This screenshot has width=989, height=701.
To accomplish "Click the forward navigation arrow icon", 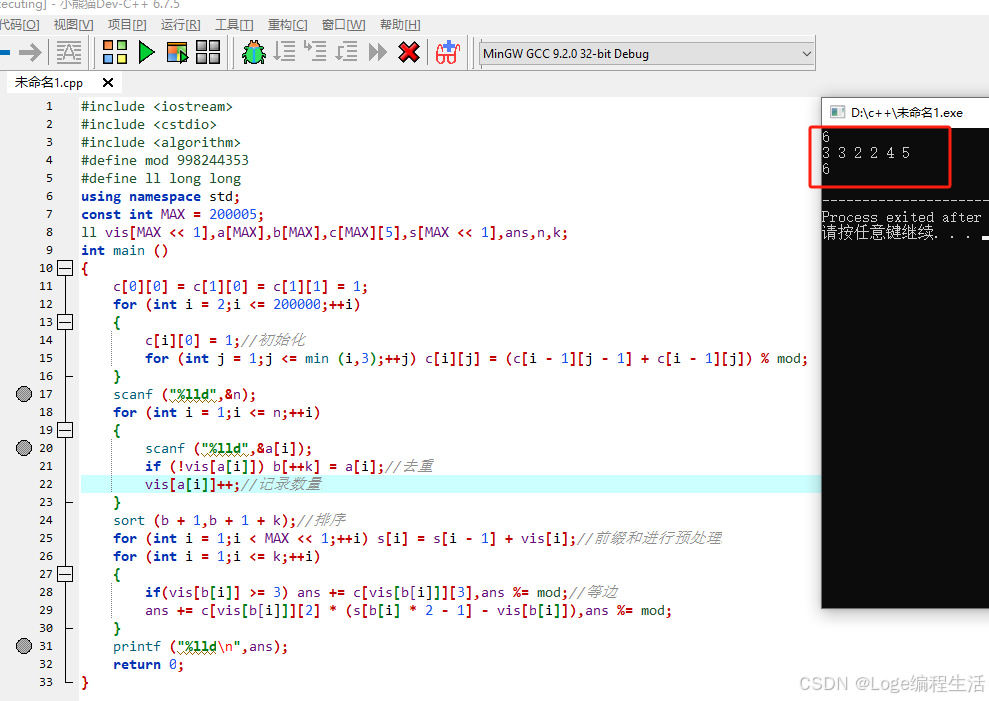I will pos(30,52).
